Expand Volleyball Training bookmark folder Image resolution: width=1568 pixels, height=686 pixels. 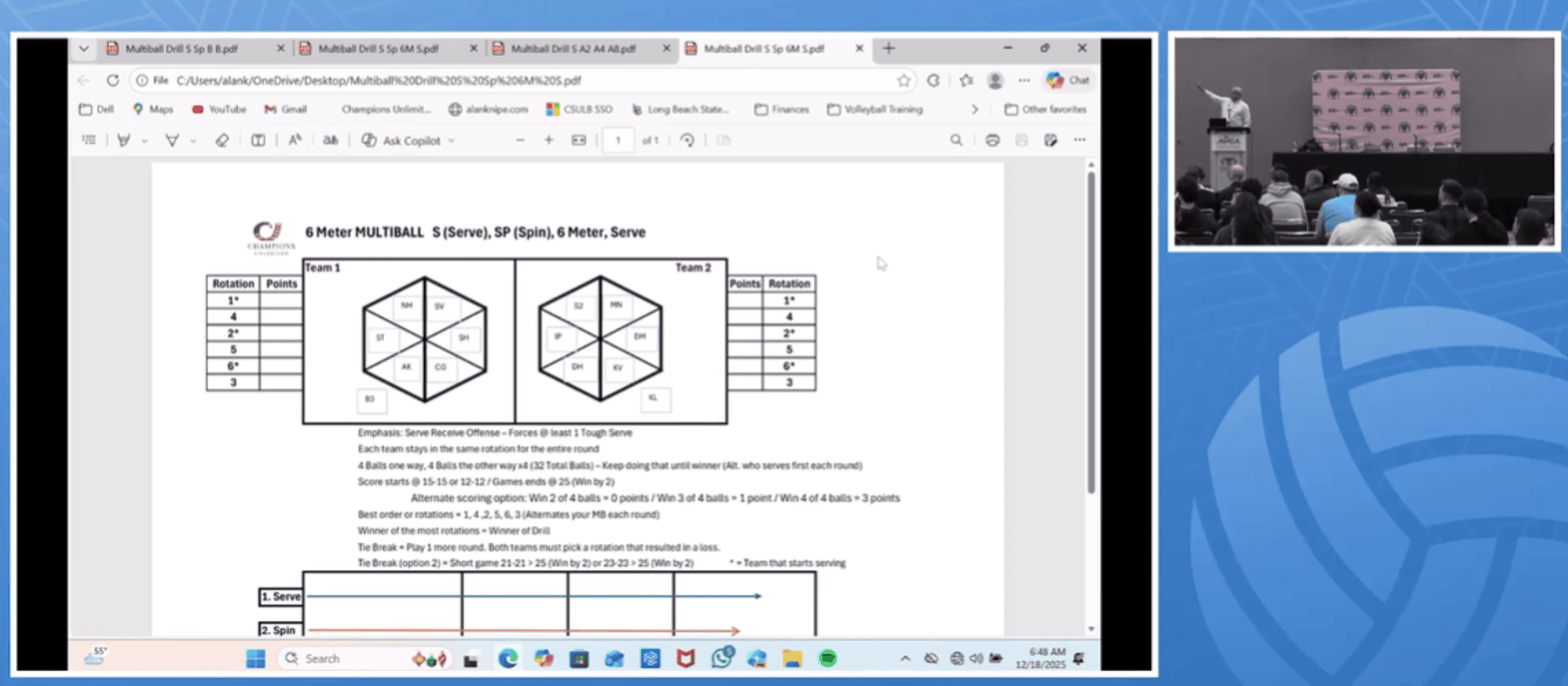(x=875, y=109)
